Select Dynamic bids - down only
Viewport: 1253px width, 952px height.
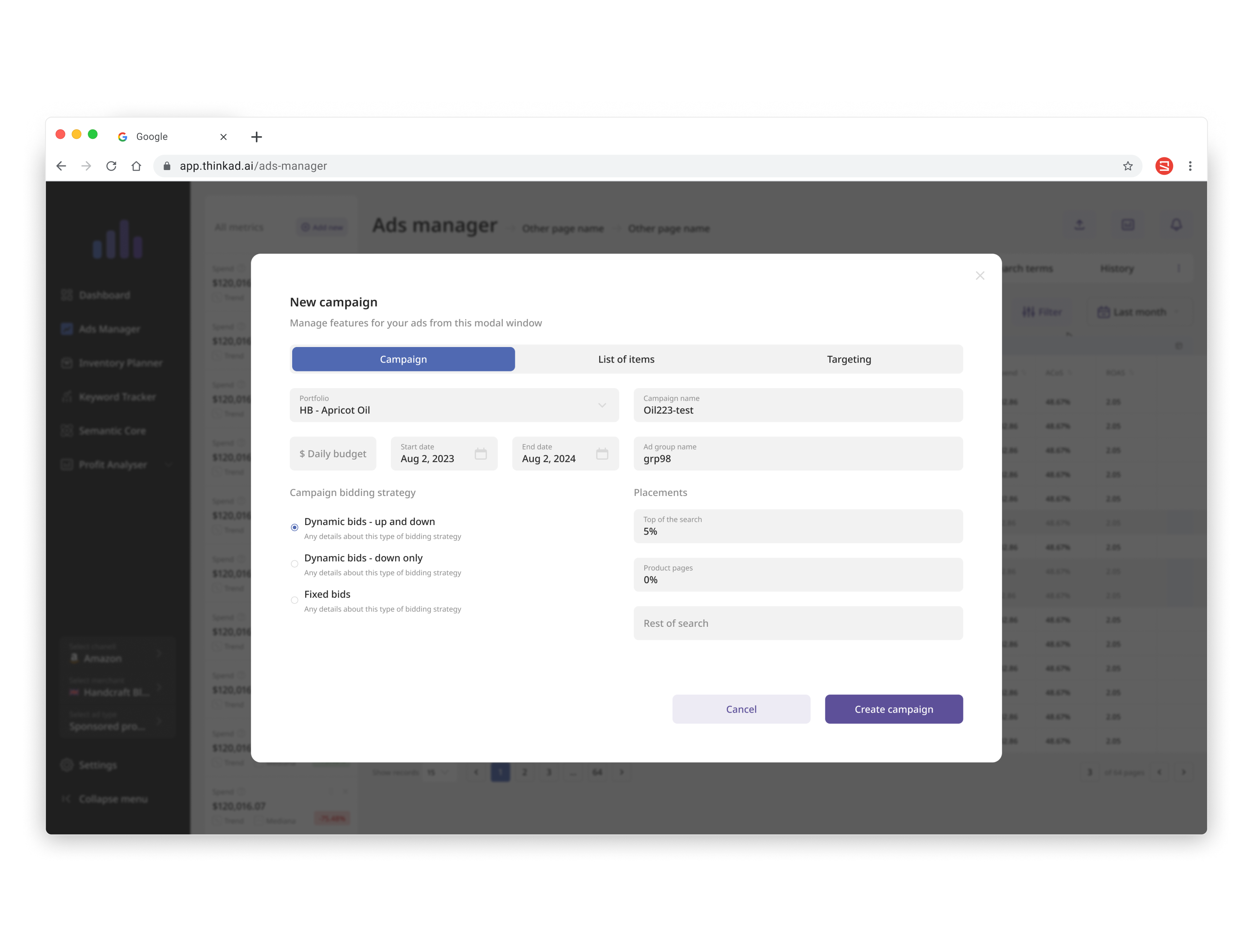(294, 564)
